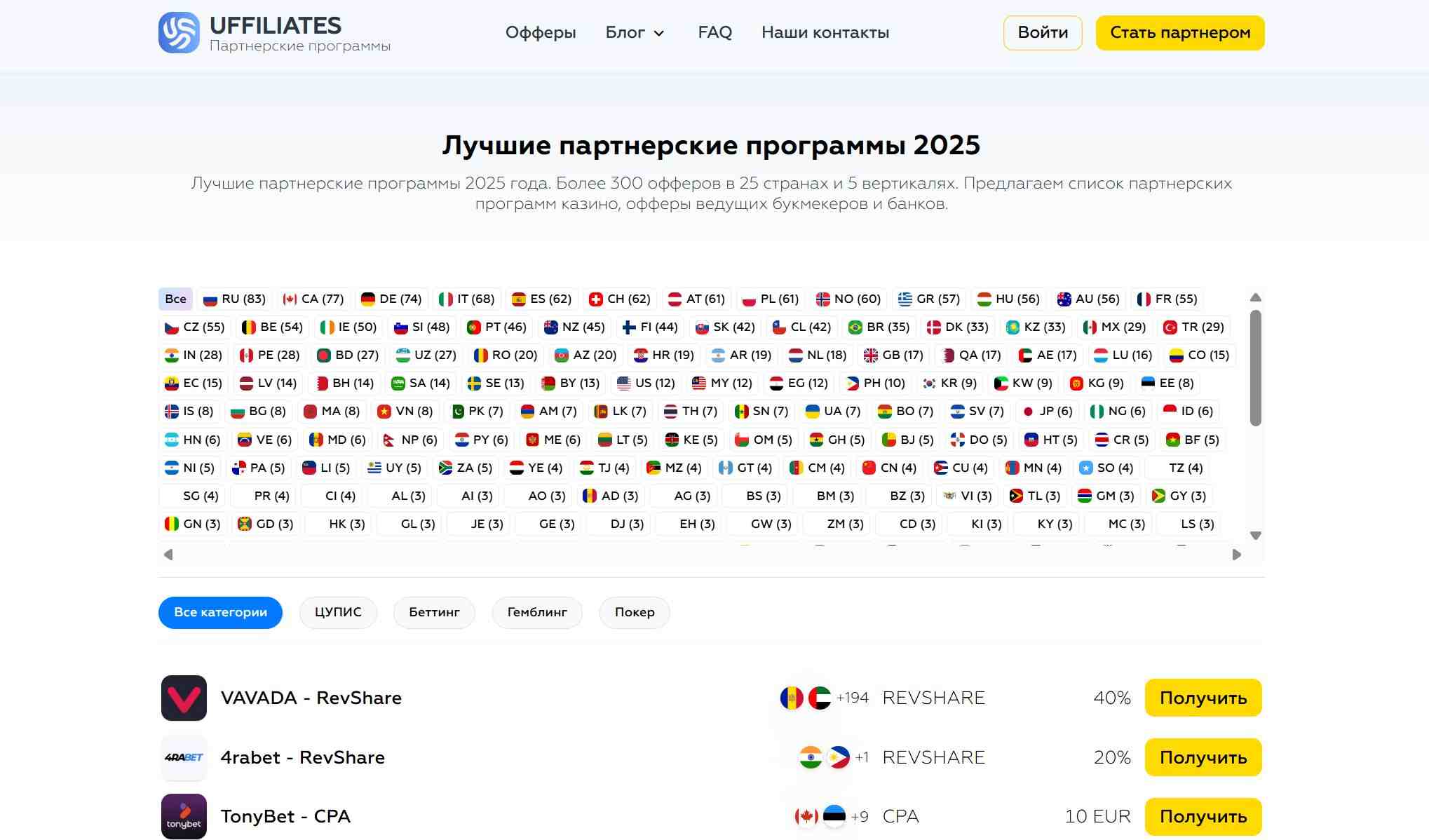
Task: Open the Офферы menu item
Action: (541, 32)
